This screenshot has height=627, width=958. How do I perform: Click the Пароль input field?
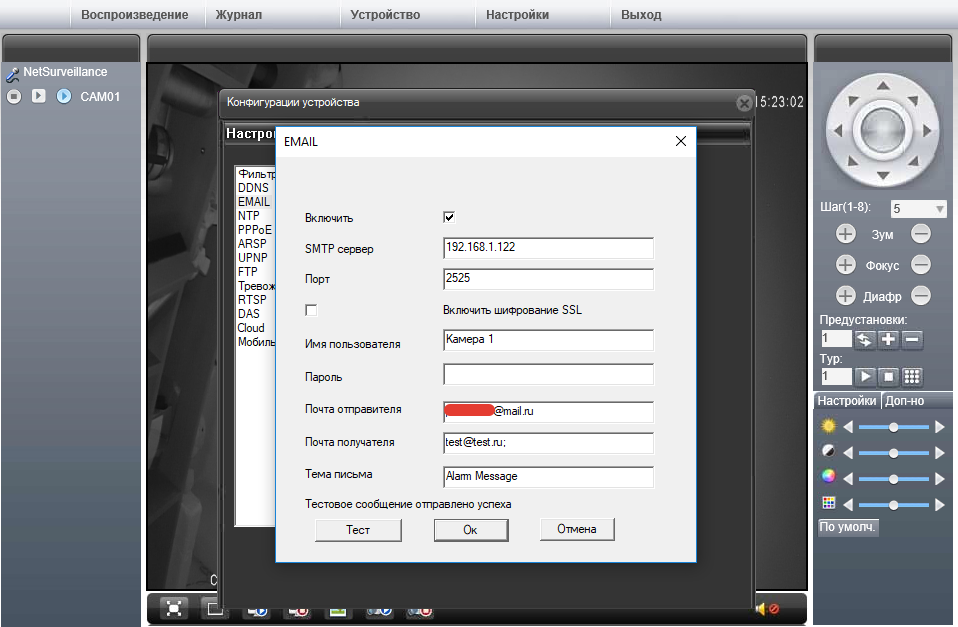pyautogui.click(x=548, y=375)
